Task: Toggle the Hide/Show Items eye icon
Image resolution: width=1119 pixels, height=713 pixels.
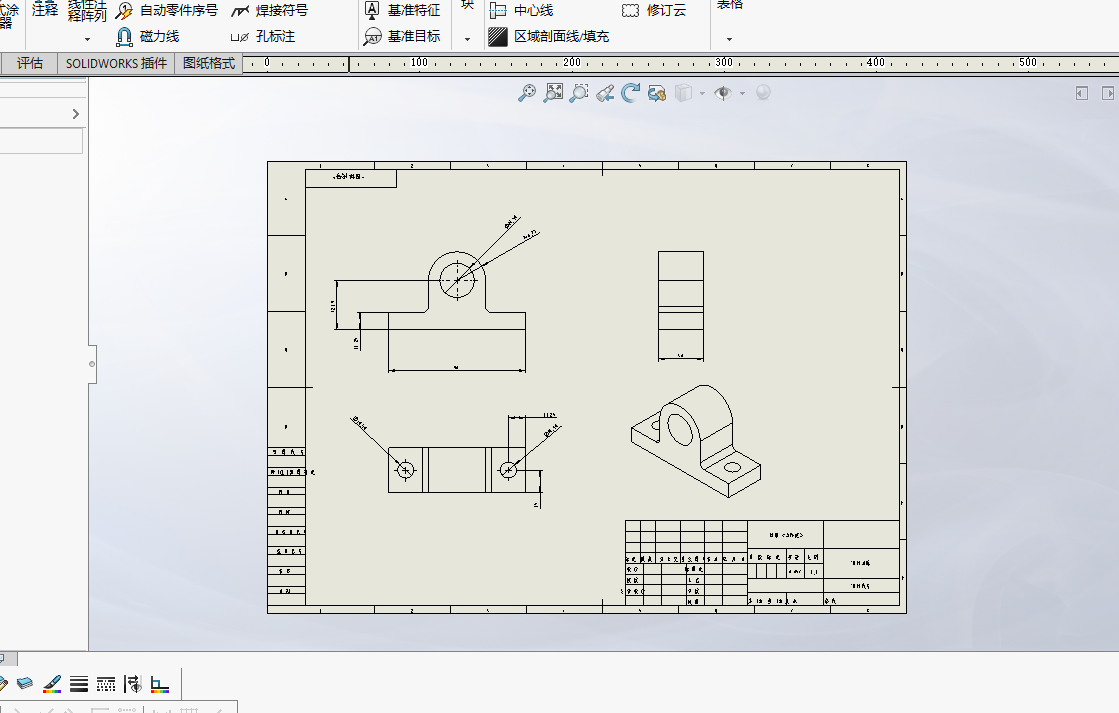Action: point(723,93)
